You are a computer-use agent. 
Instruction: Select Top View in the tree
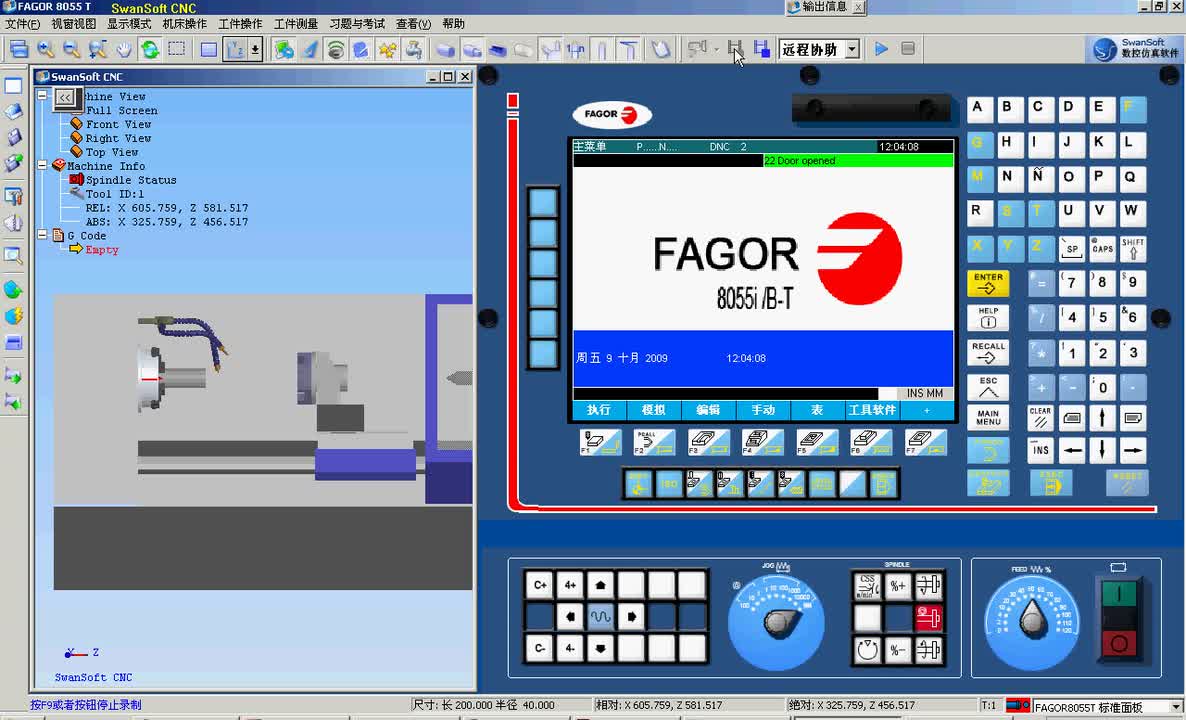click(112, 152)
